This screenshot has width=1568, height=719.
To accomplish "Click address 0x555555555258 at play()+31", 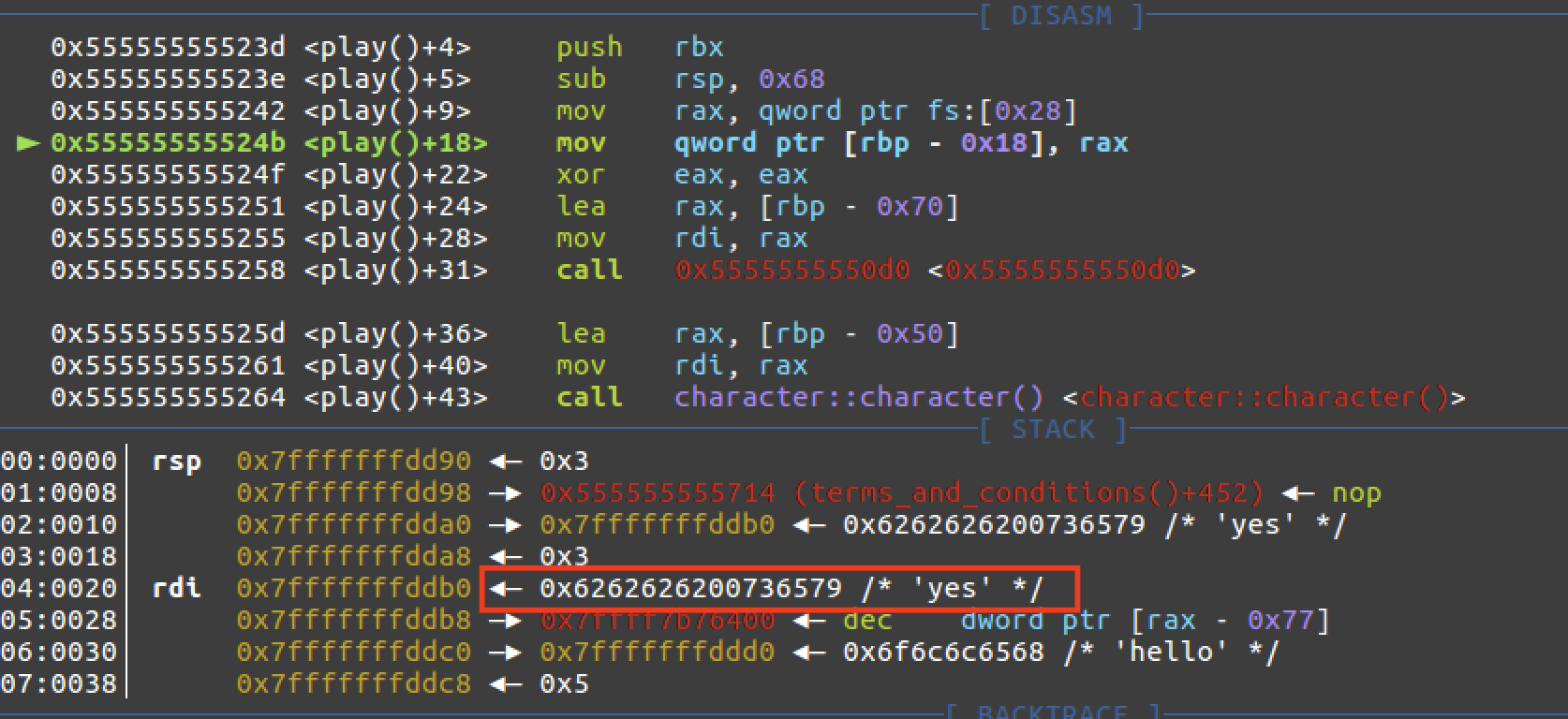I will [x=168, y=270].
